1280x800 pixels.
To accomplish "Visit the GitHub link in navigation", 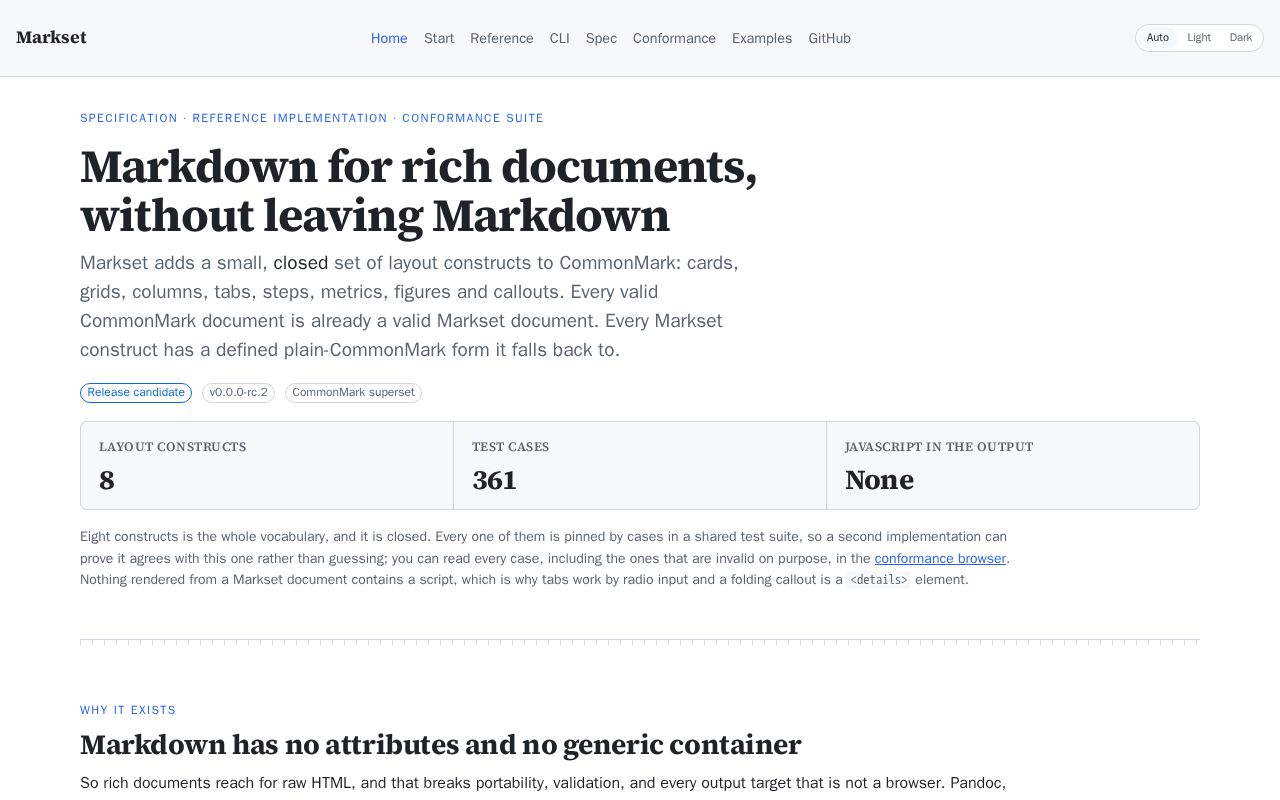I will tap(830, 38).
